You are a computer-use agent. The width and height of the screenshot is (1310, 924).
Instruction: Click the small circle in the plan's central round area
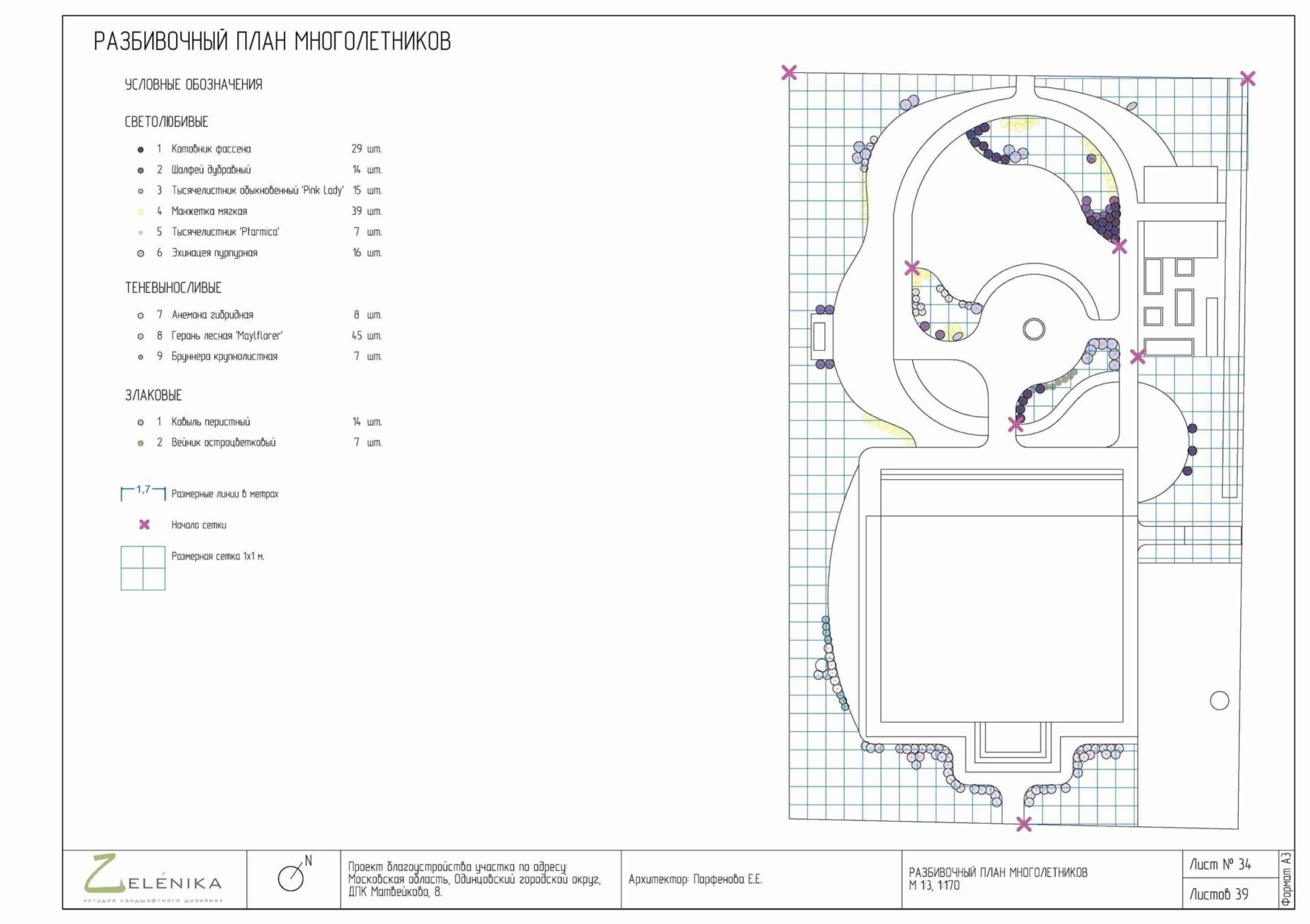(1034, 329)
